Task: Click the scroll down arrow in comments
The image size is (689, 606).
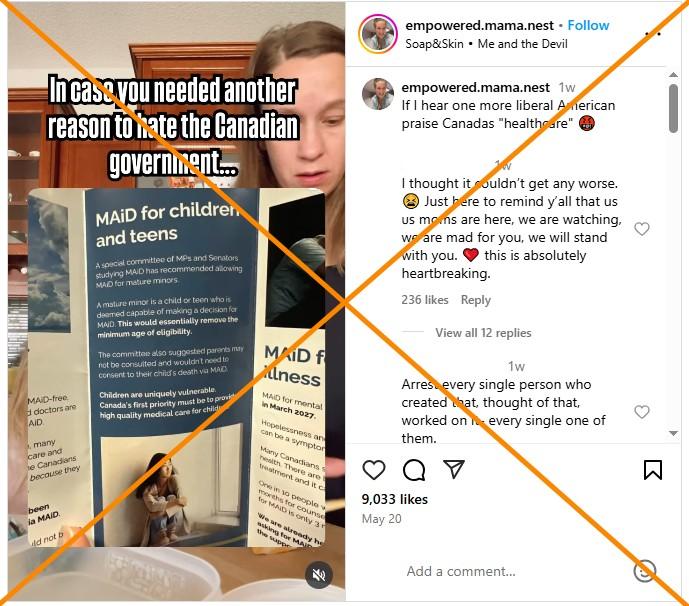Action: pos(673,433)
